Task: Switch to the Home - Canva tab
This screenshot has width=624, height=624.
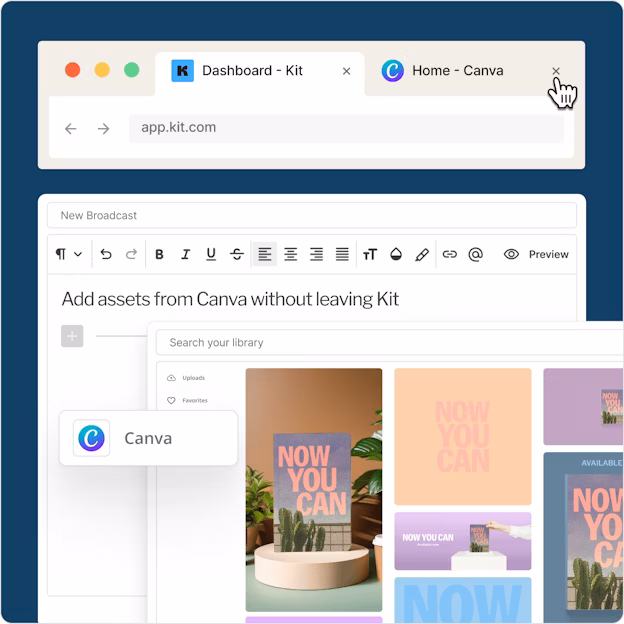Action: (456, 71)
